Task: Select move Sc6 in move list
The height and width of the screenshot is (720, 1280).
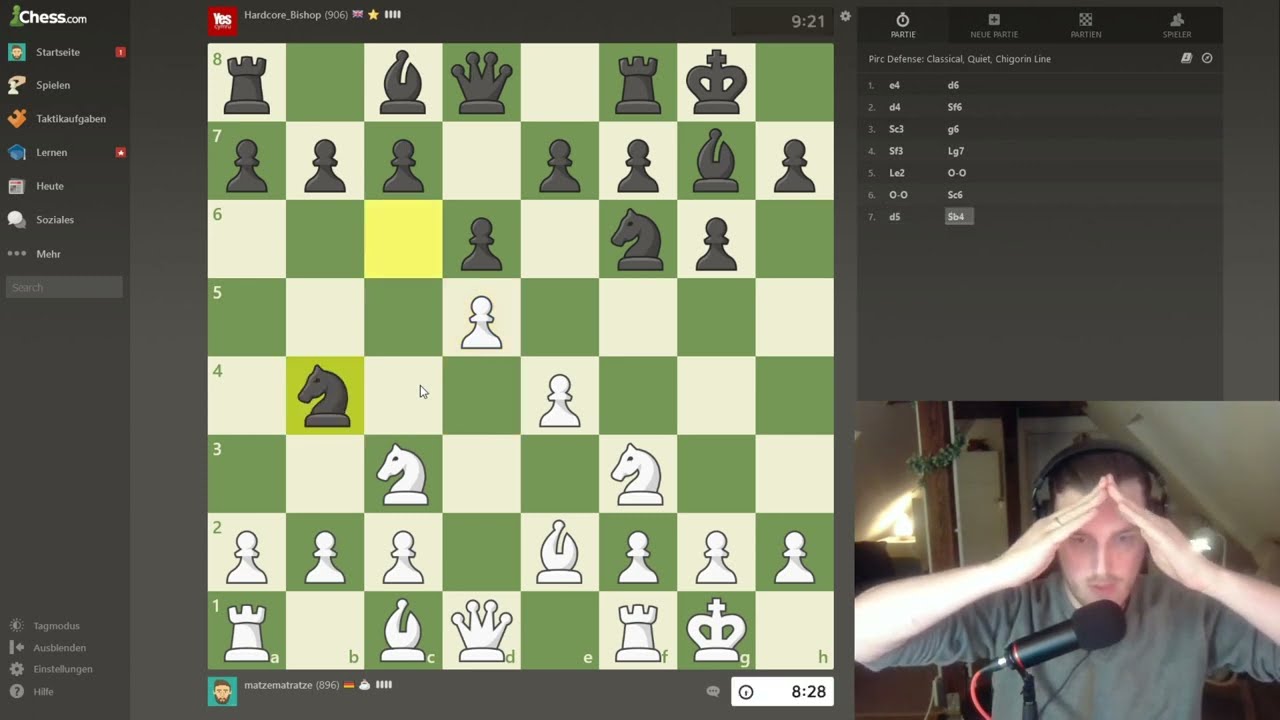Action: pos(954,195)
